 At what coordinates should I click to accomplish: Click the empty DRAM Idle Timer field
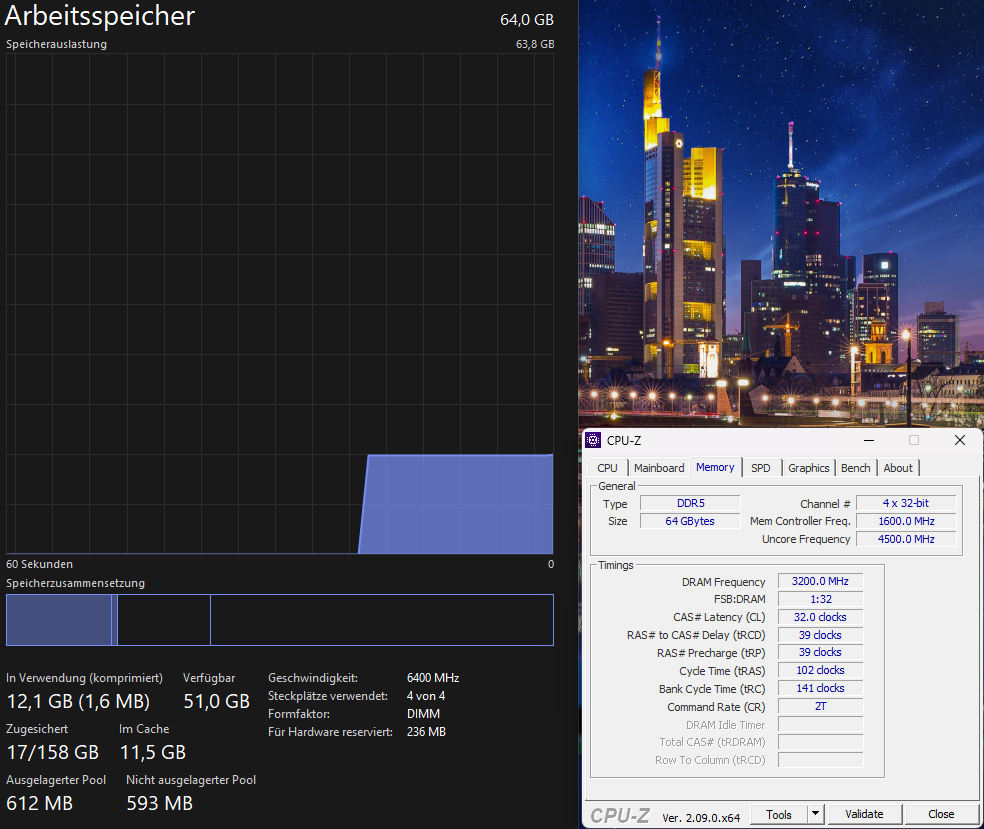point(820,725)
